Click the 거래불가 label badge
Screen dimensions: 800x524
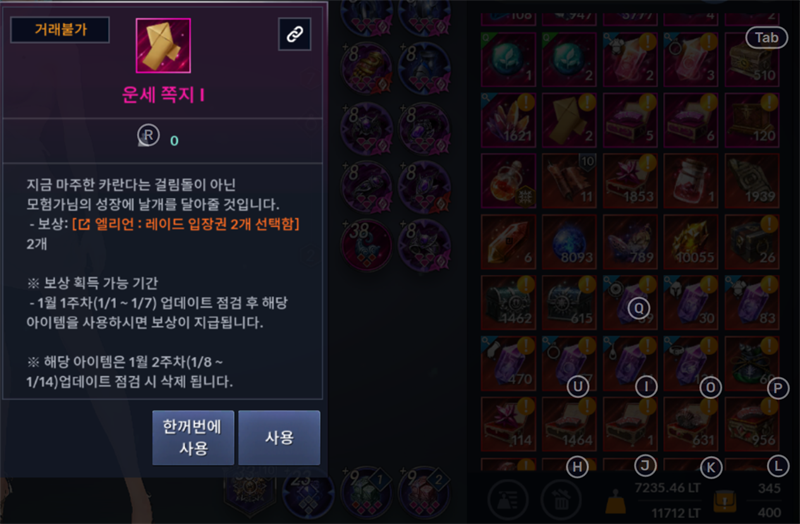click(60, 30)
